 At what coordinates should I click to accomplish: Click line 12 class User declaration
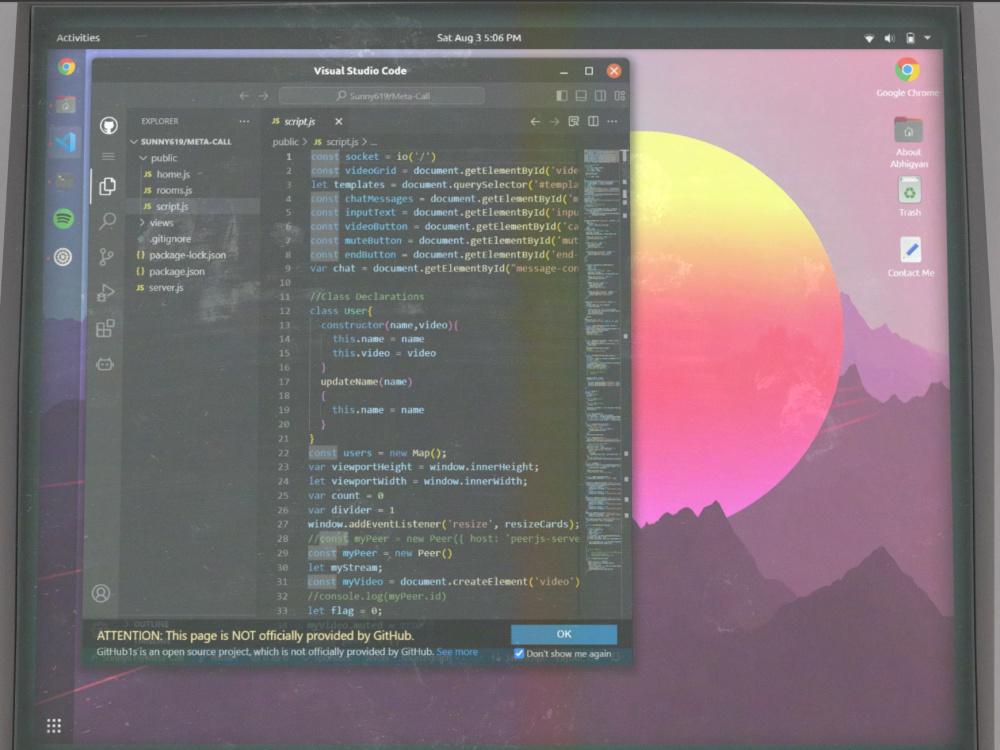click(x=341, y=311)
